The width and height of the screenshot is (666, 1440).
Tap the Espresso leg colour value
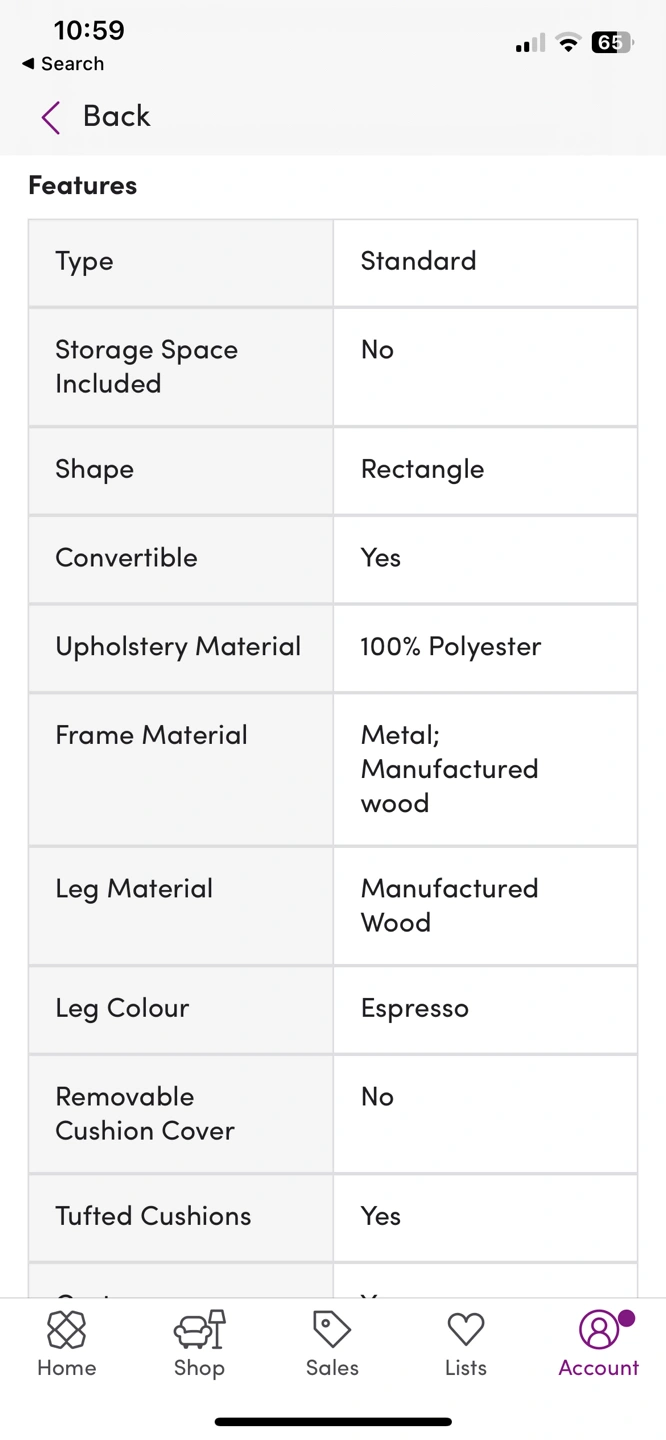(414, 1008)
